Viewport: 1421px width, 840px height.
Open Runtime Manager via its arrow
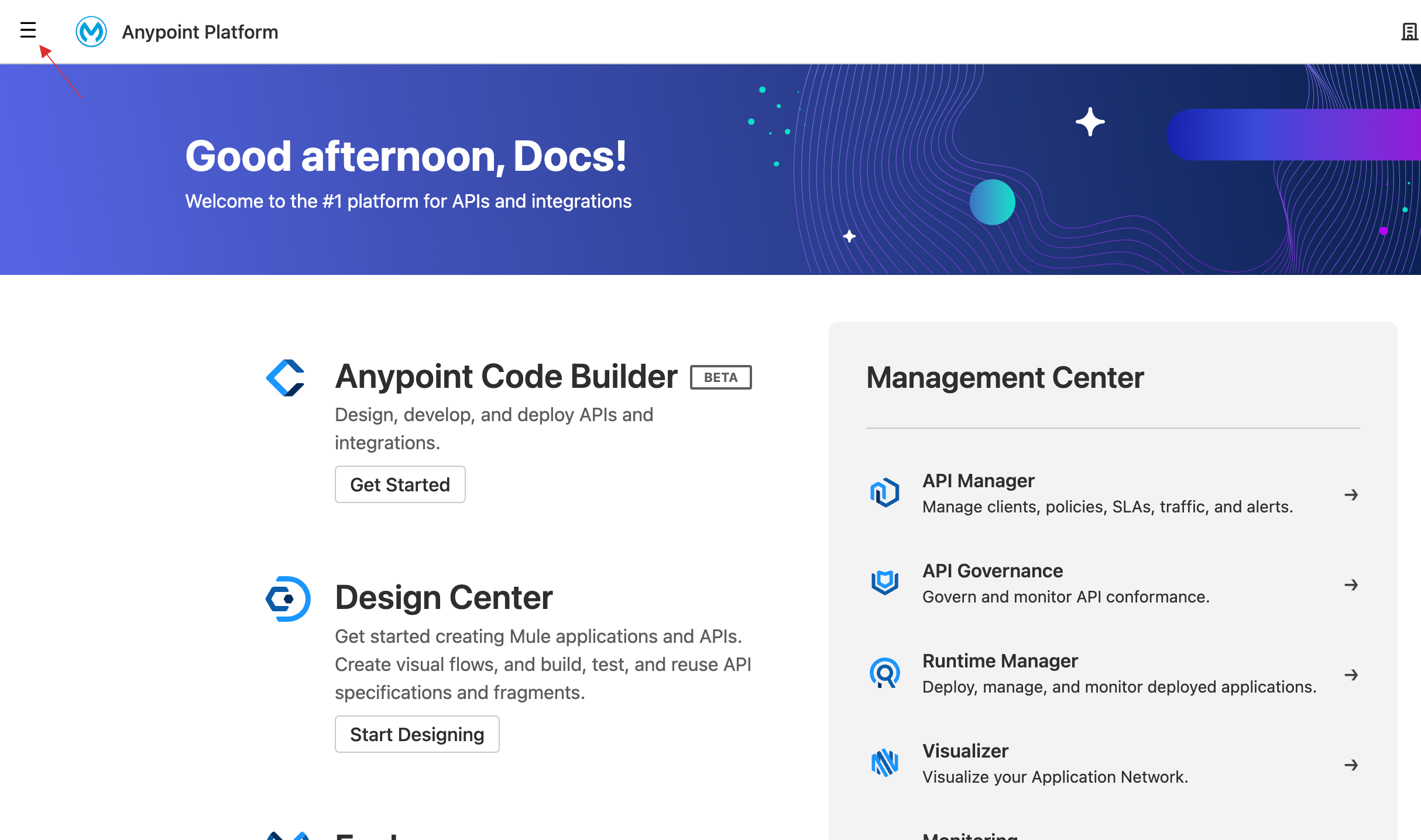click(1351, 675)
